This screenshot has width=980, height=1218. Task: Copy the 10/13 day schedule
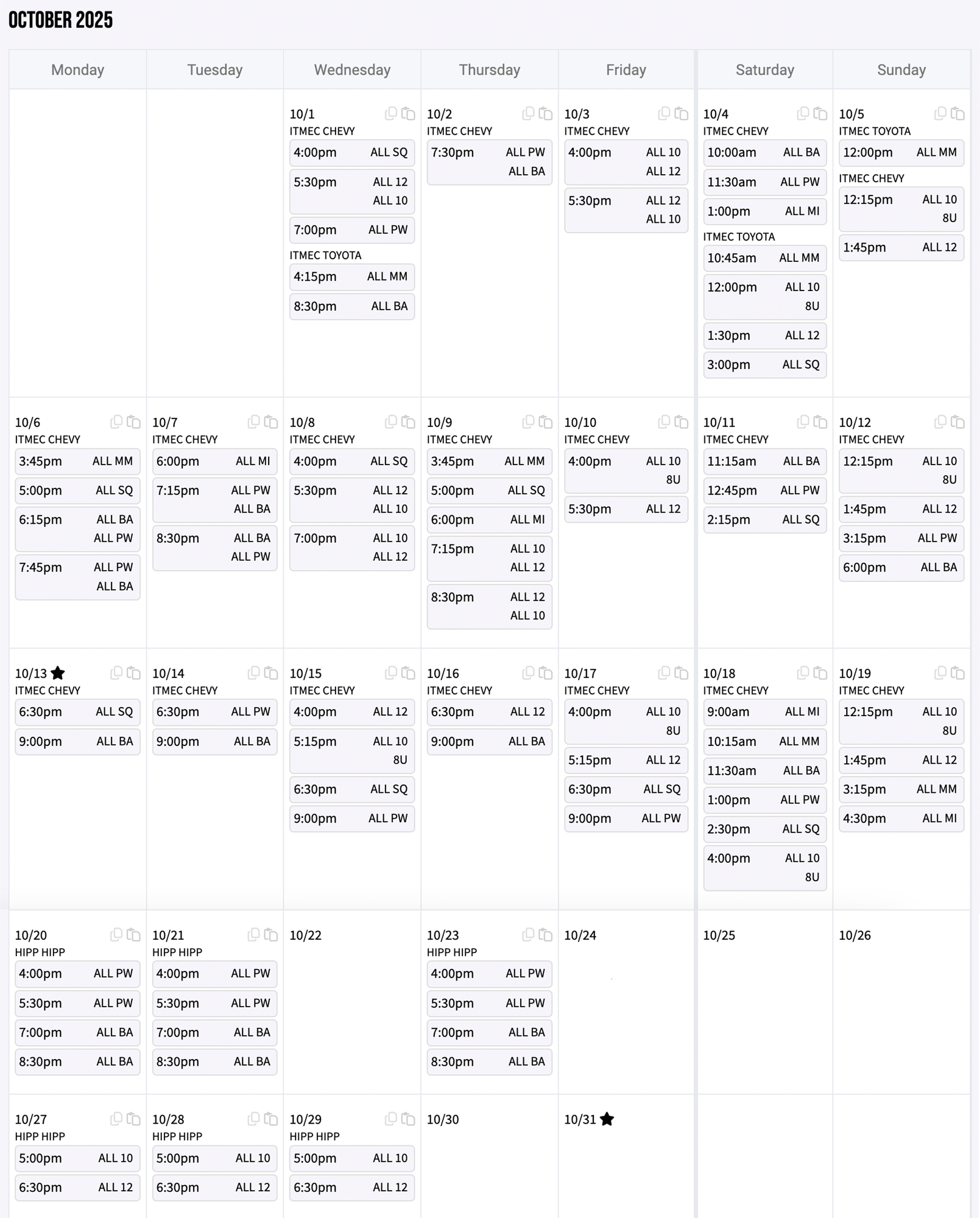(x=116, y=672)
